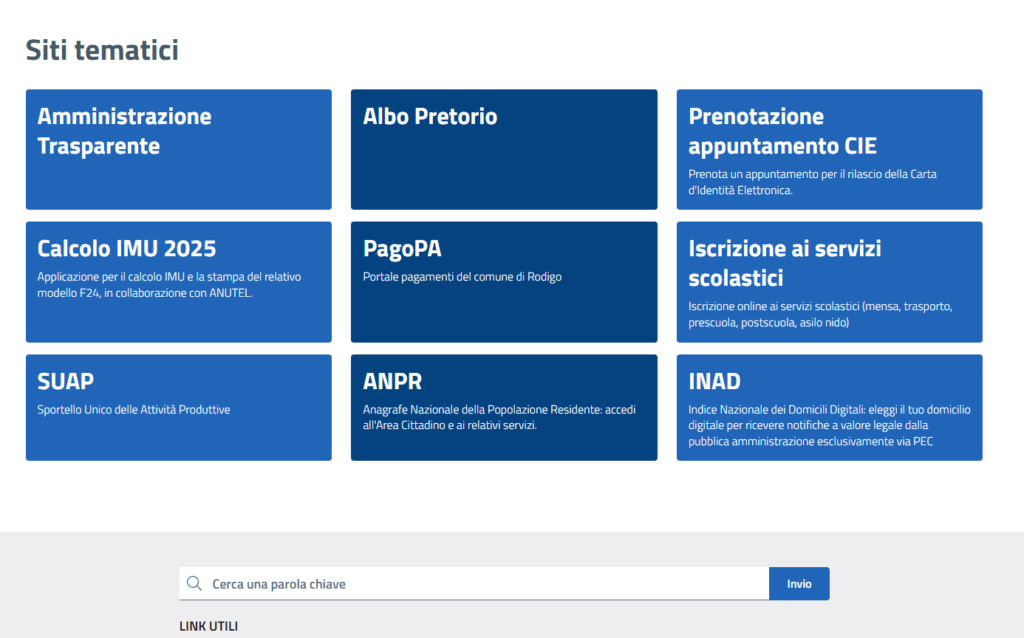The height and width of the screenshot is (638, 1024).
Task: Open the Iscrizione ai servizi scolastici title
Action: point(784,263)
